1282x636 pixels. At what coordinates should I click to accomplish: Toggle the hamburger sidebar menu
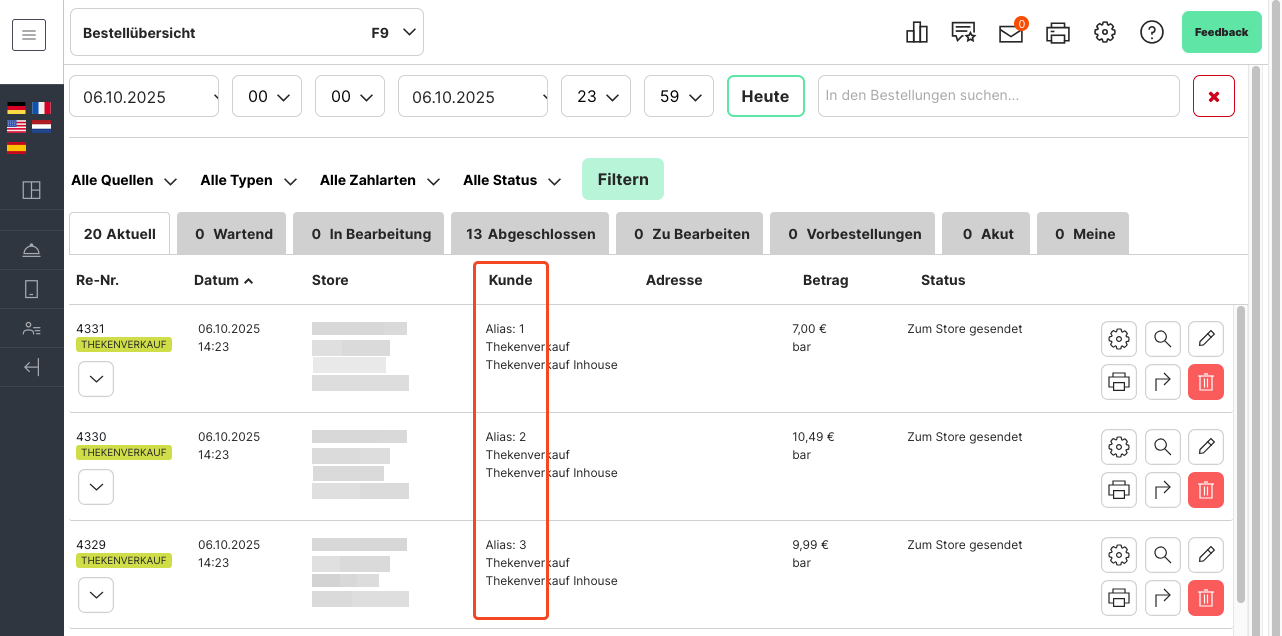click(29, 36)
